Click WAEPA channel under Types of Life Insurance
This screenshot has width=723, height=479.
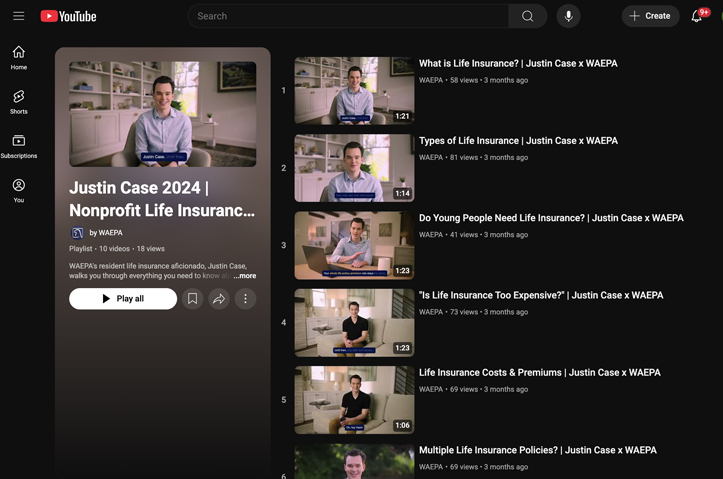431,158
